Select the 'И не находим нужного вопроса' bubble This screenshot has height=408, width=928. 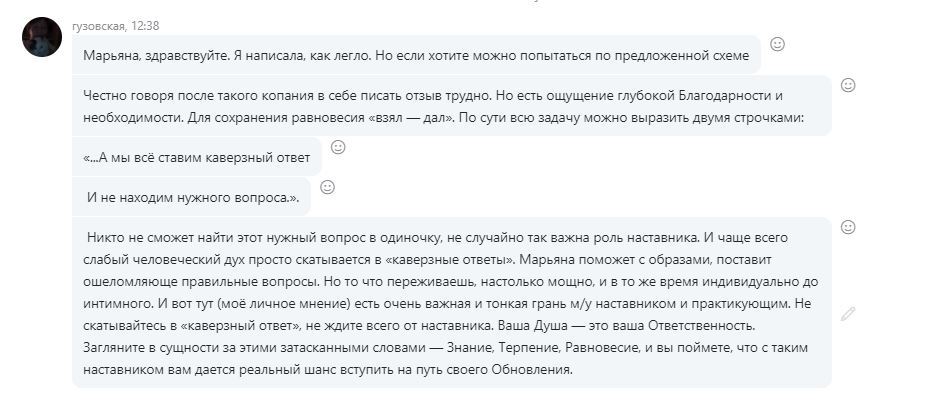(191, 197)
